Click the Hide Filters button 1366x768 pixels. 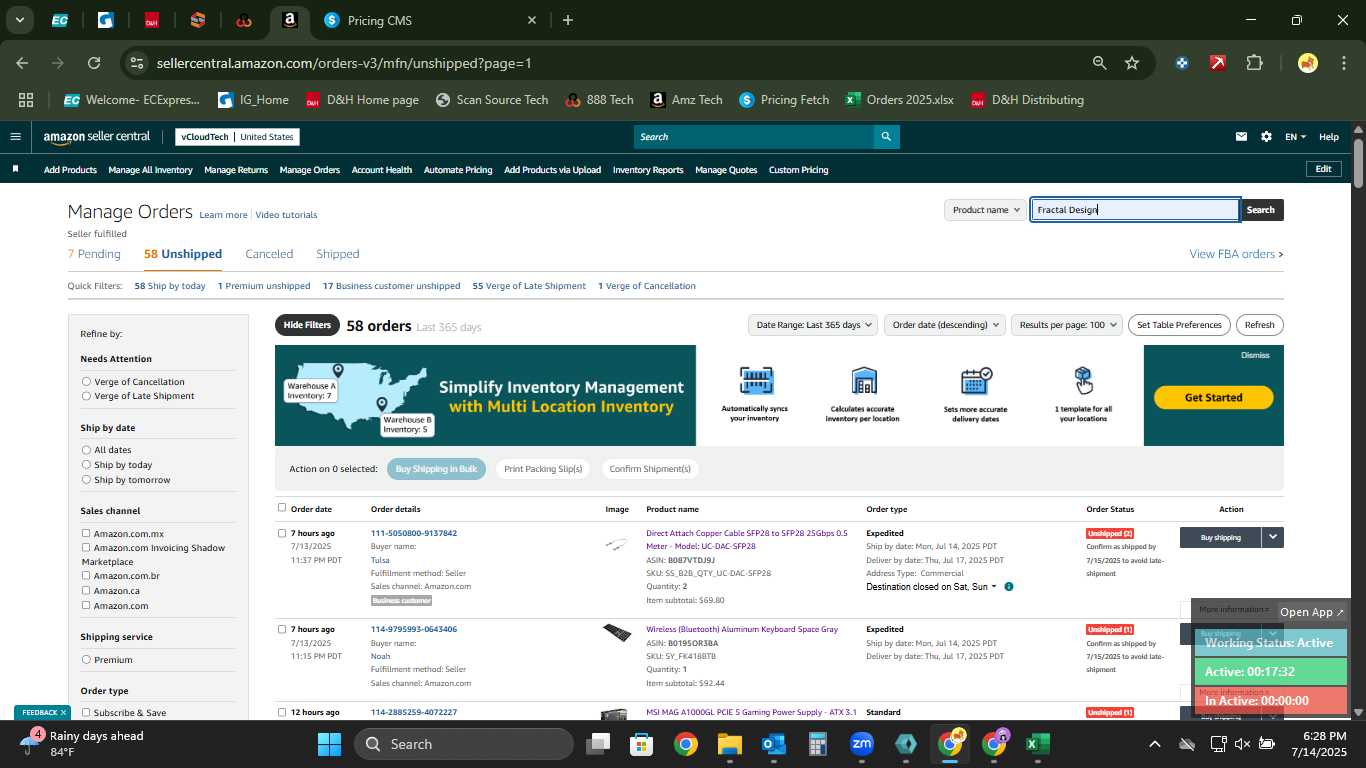(x=307, y=325)
